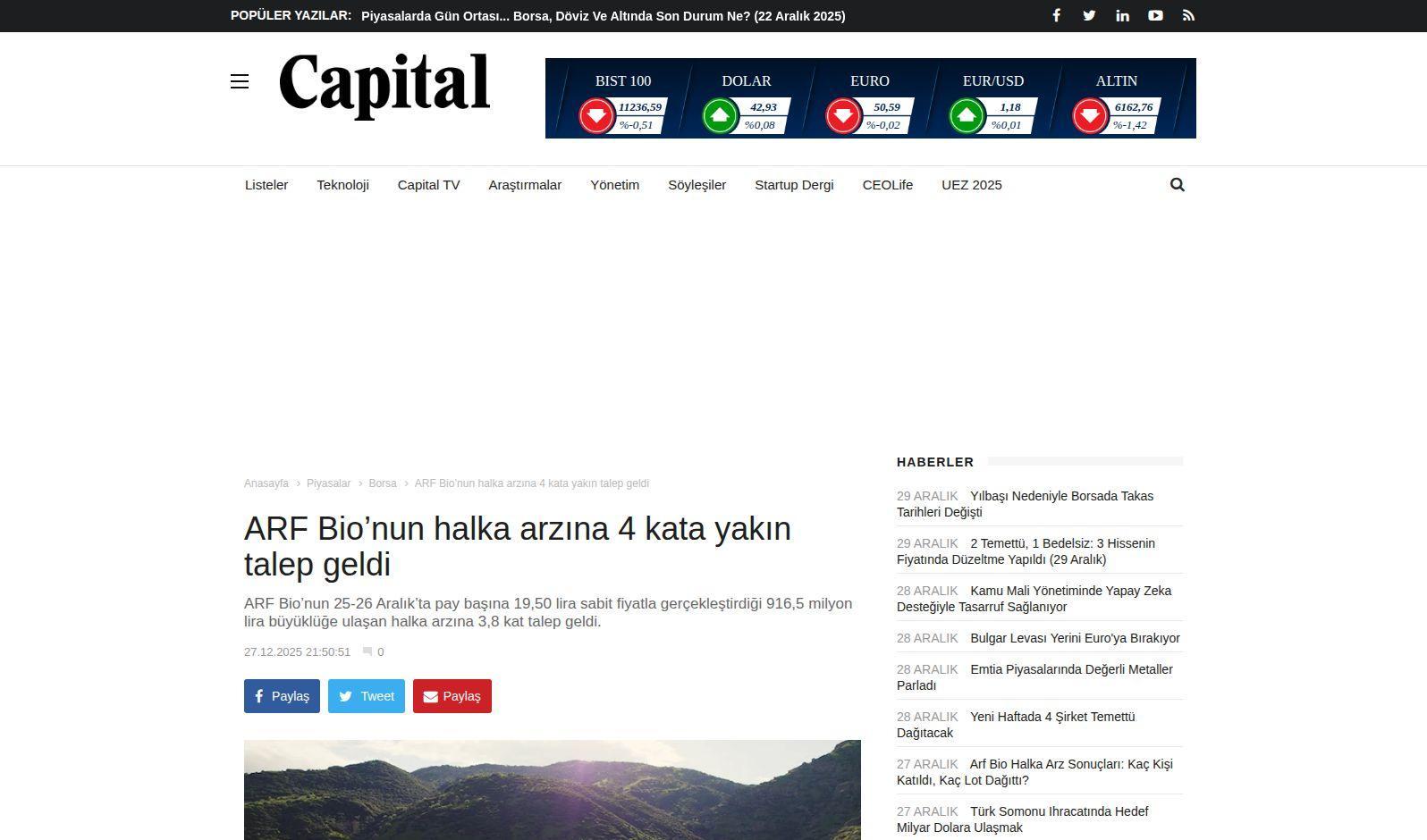Click the Facebook icon in top bar
The width and height of the screenshot is (1427, 840).
[x=1056, y=16]
